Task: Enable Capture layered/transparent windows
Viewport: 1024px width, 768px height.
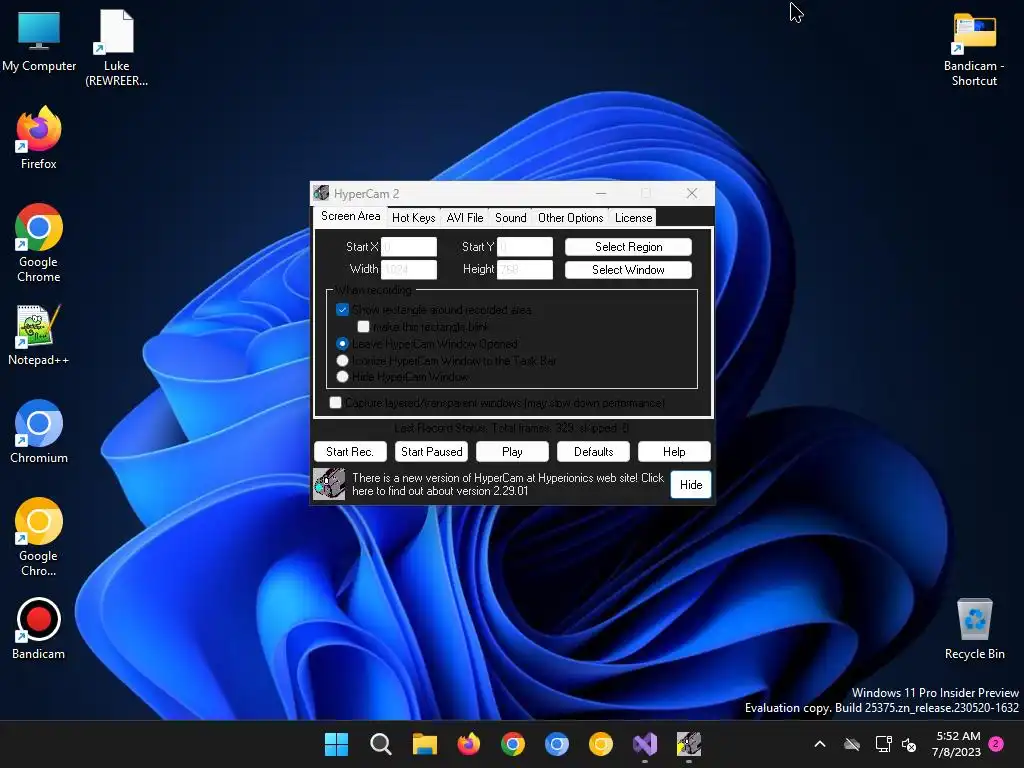Action: 336,403
